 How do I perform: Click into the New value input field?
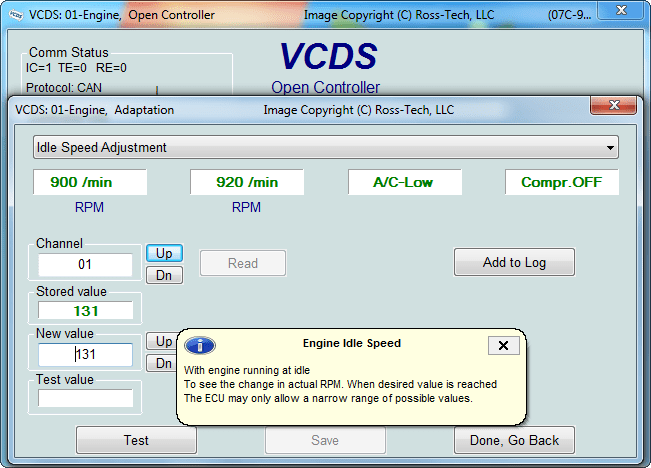coord(85,355)
